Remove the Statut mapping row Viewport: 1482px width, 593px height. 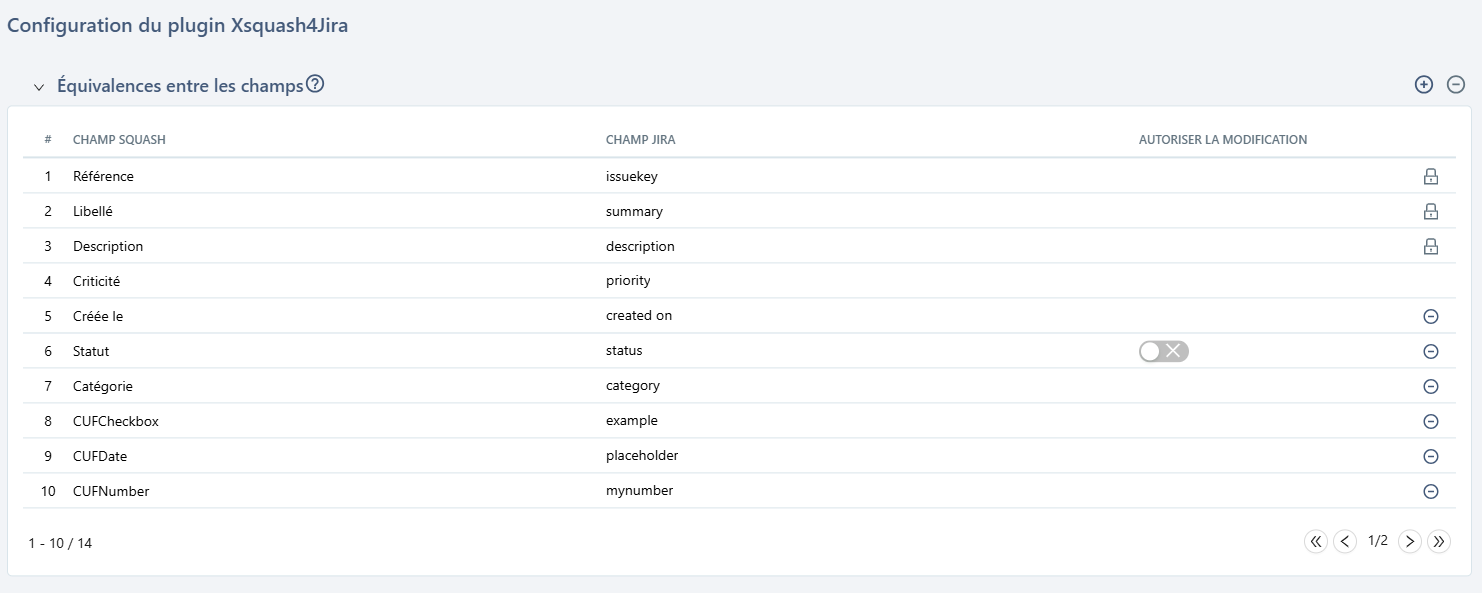[x=1431, y=351]
